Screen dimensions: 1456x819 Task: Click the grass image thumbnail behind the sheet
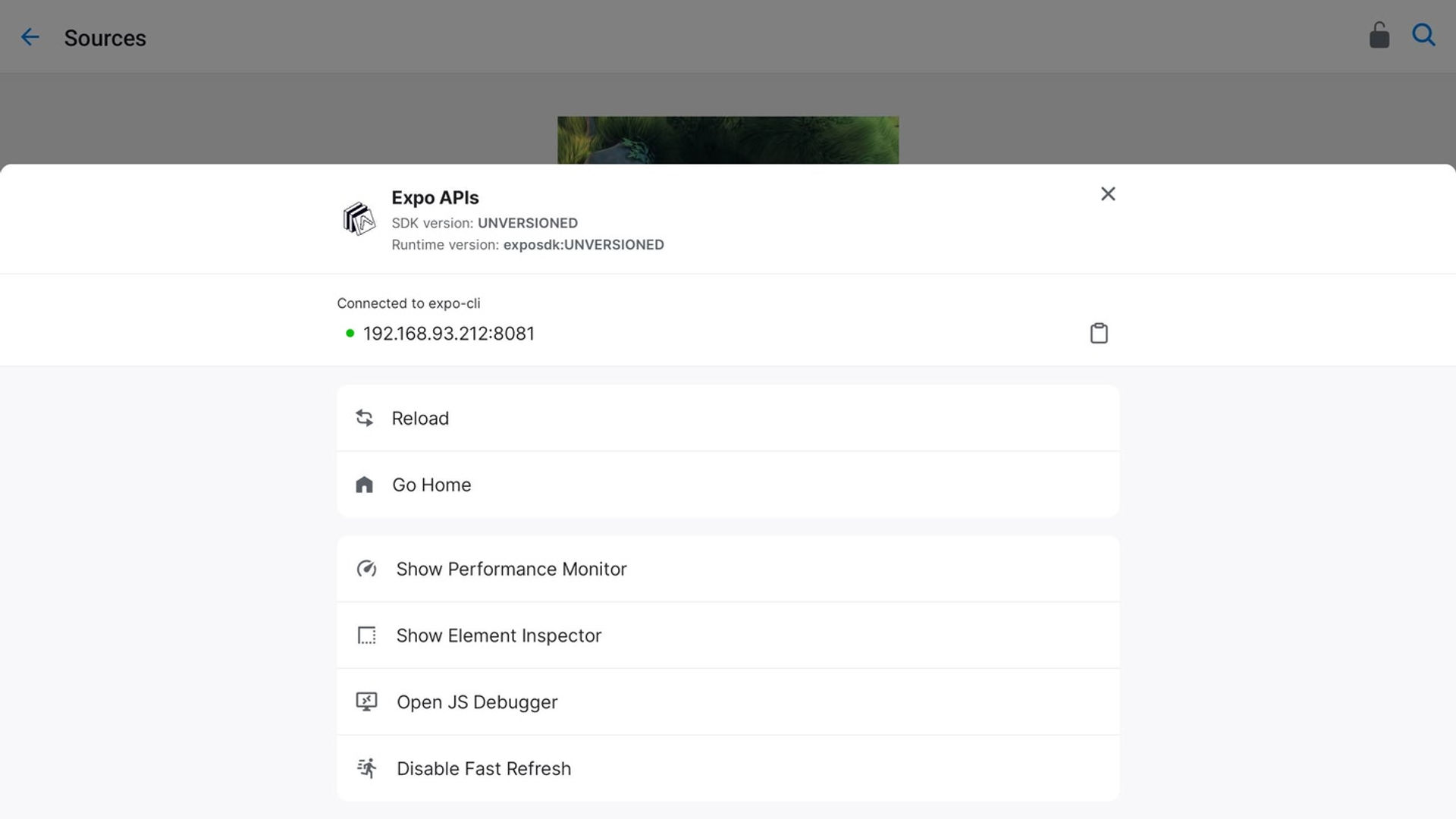pyautogui.click(x=728, y=140)
